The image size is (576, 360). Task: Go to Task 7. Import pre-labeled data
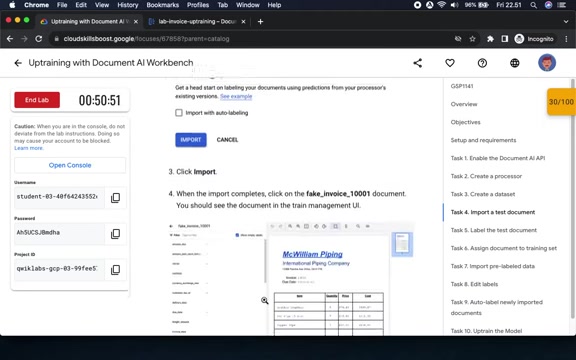[x=493, y=266]
